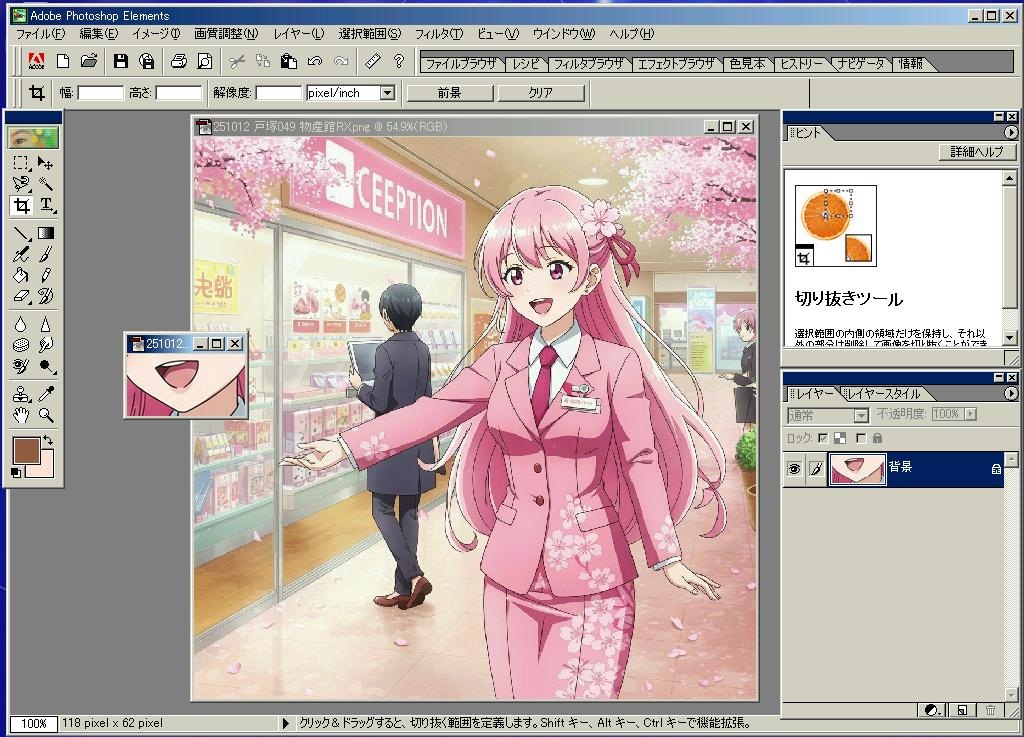Image resolution: width=1024 pixels, height=737 pixels.
Task: Click the Print icon in toolbar
Action: point(178,61)
